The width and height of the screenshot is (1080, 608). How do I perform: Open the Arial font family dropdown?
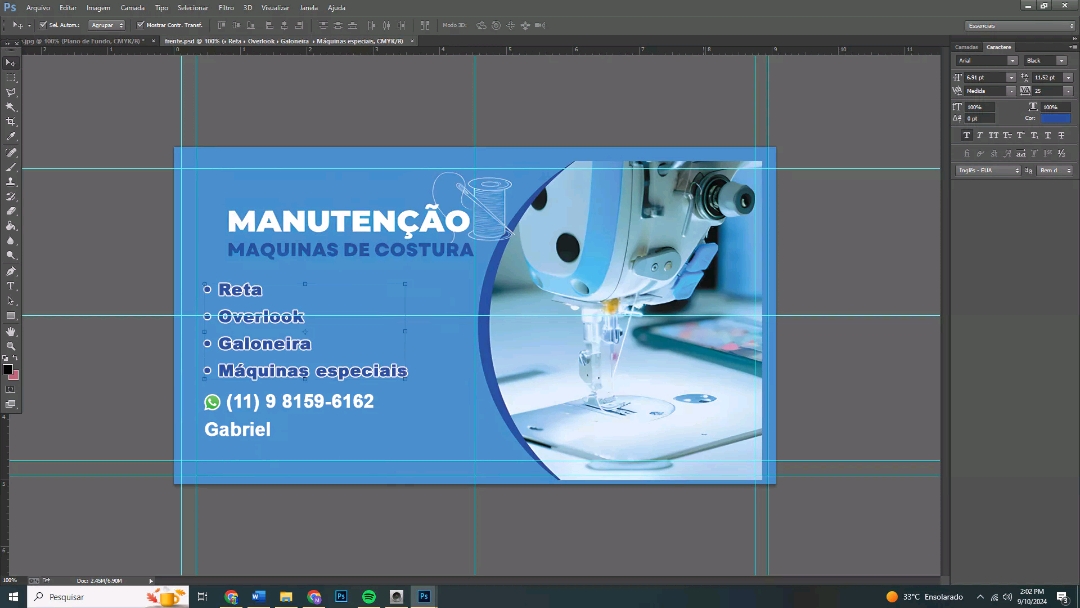[986, 61]
